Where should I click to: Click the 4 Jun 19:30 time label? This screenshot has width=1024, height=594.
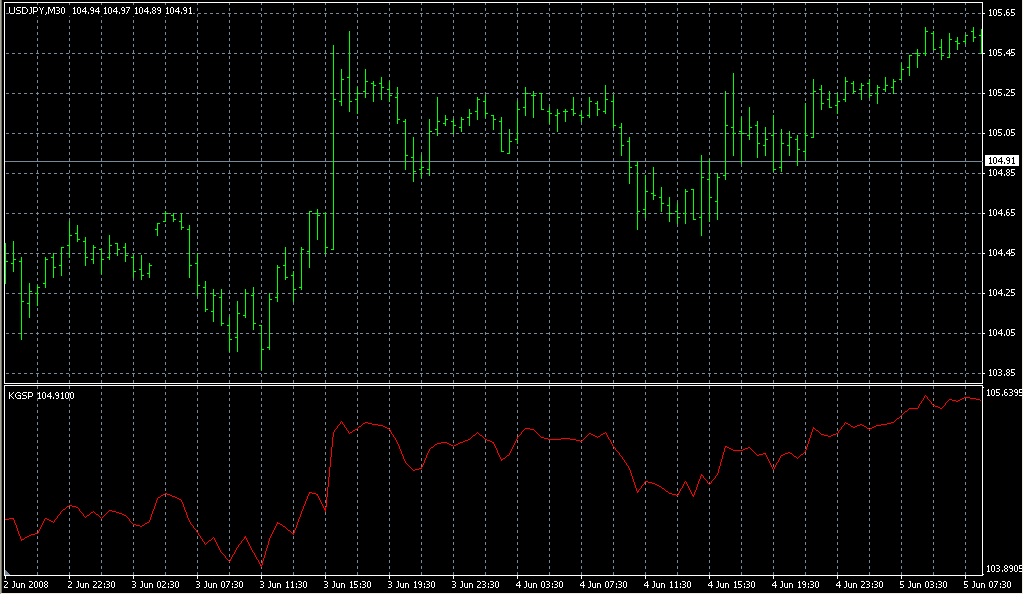(x=797, y=584)
